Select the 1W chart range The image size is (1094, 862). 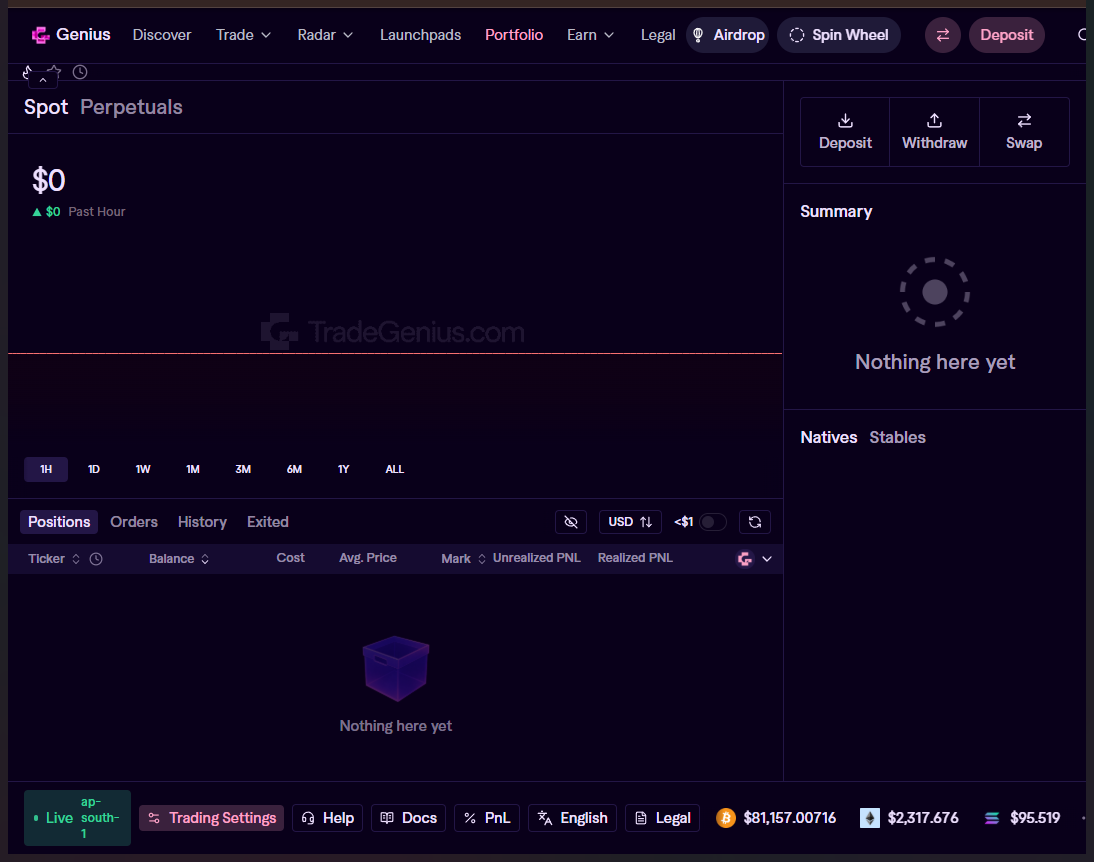(143, 469)
